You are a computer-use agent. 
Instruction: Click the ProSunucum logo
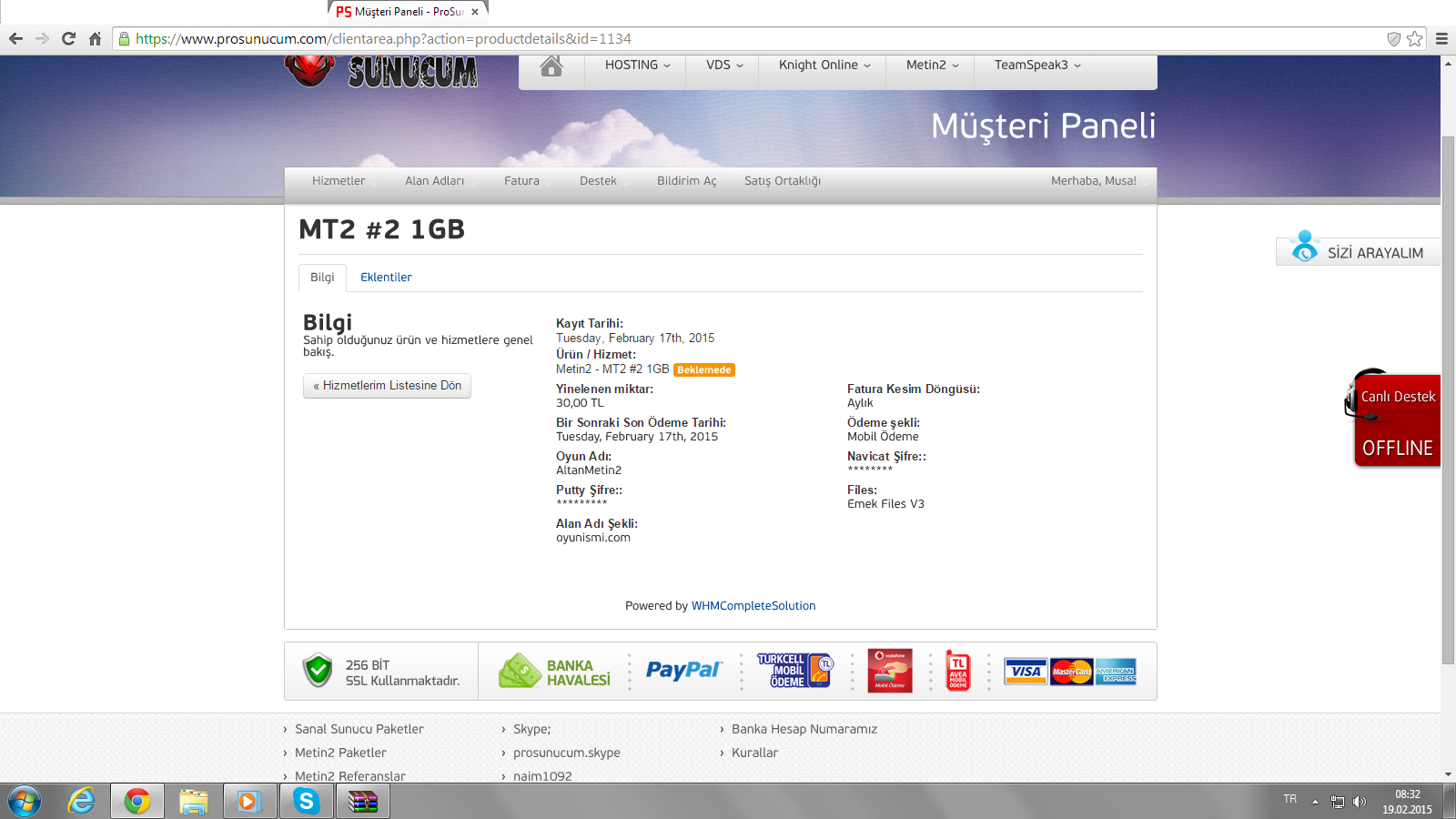381,71
